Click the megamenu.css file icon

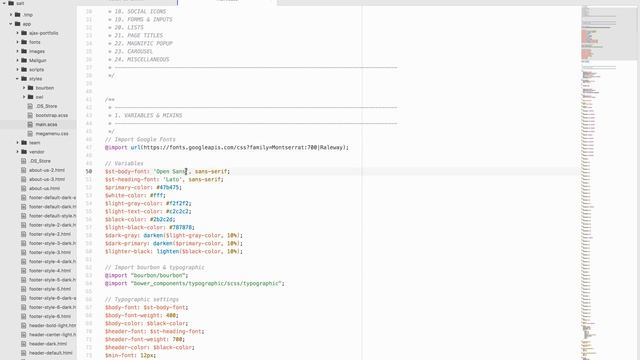[x=30, y=133]
